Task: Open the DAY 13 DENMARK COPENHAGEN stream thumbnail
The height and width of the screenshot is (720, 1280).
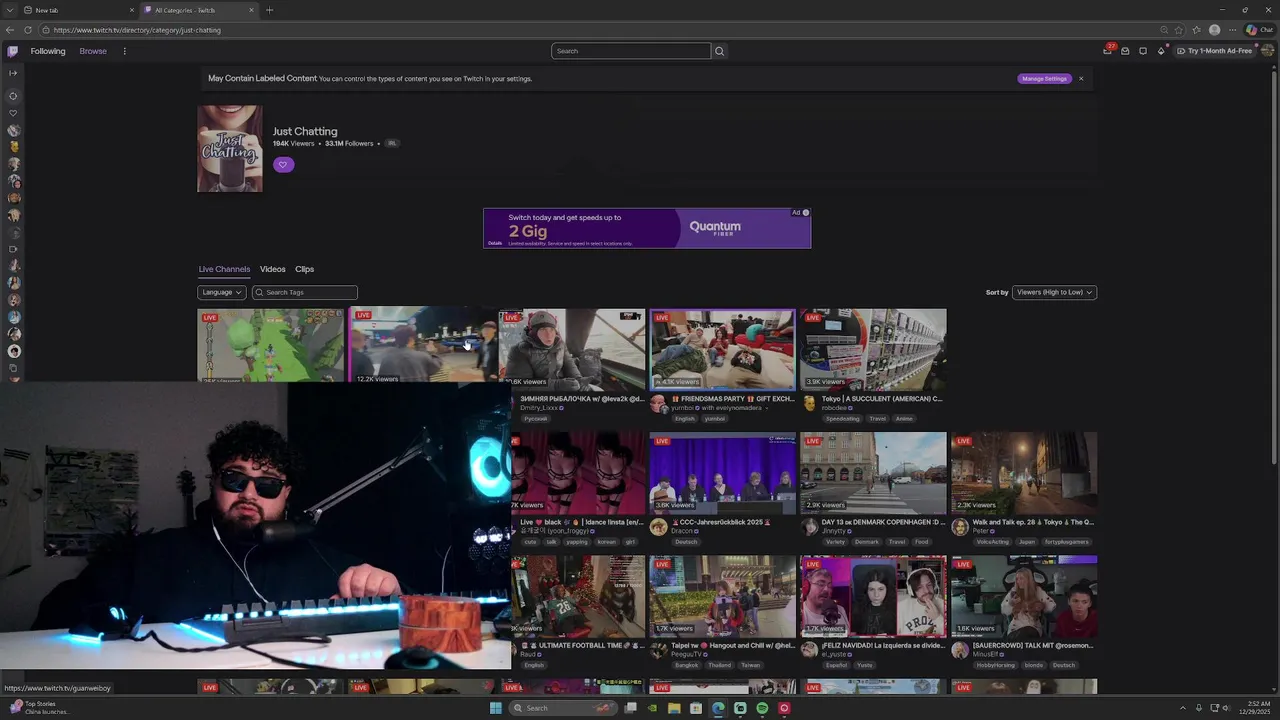Action: [873, 472]
